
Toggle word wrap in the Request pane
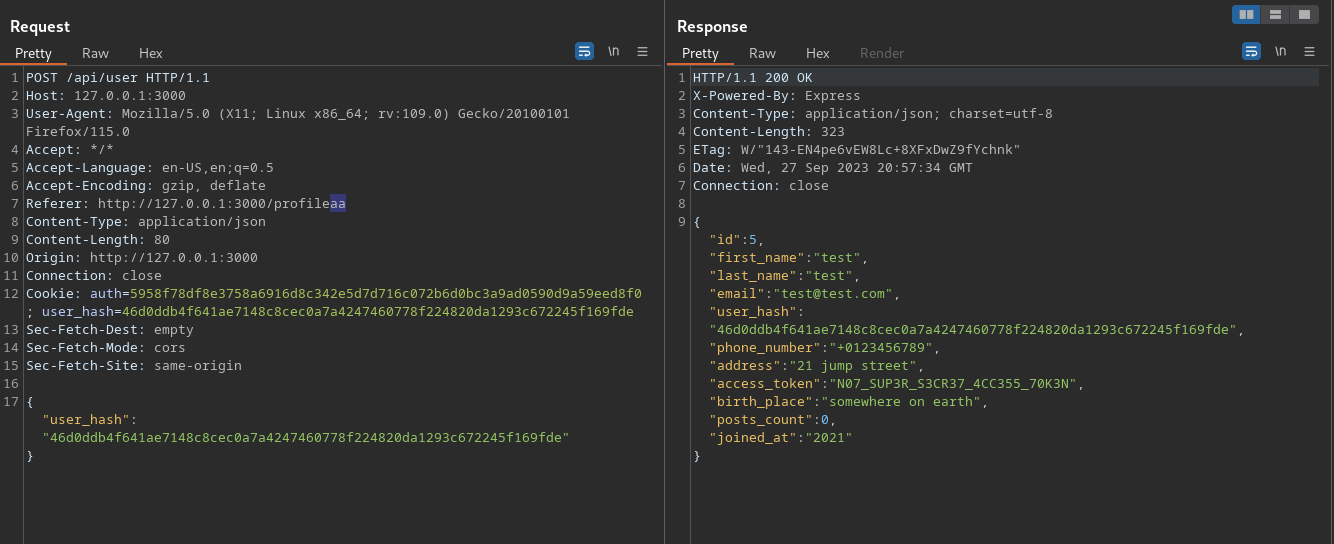click(585, 51)
